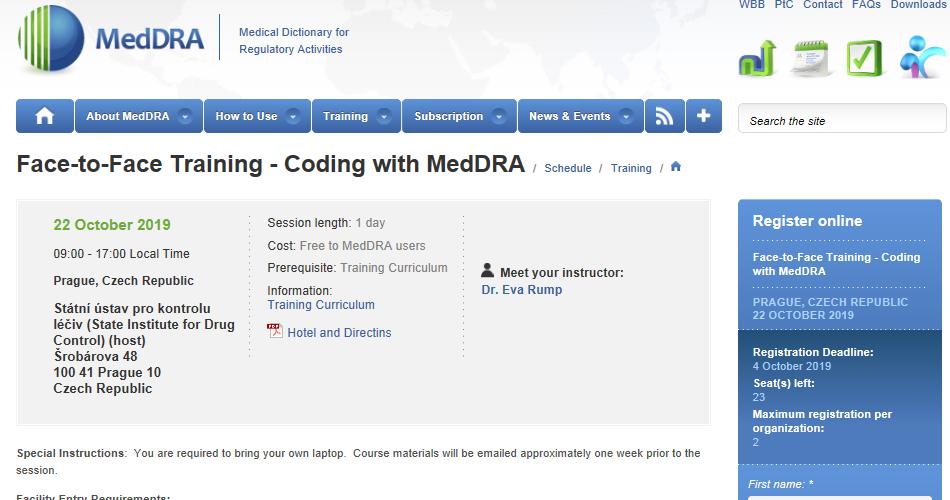Click the Cost: Free to MedDRA users text
Image resolution: width=950 pixels, height=500 pixels.
tap(347, 246)
